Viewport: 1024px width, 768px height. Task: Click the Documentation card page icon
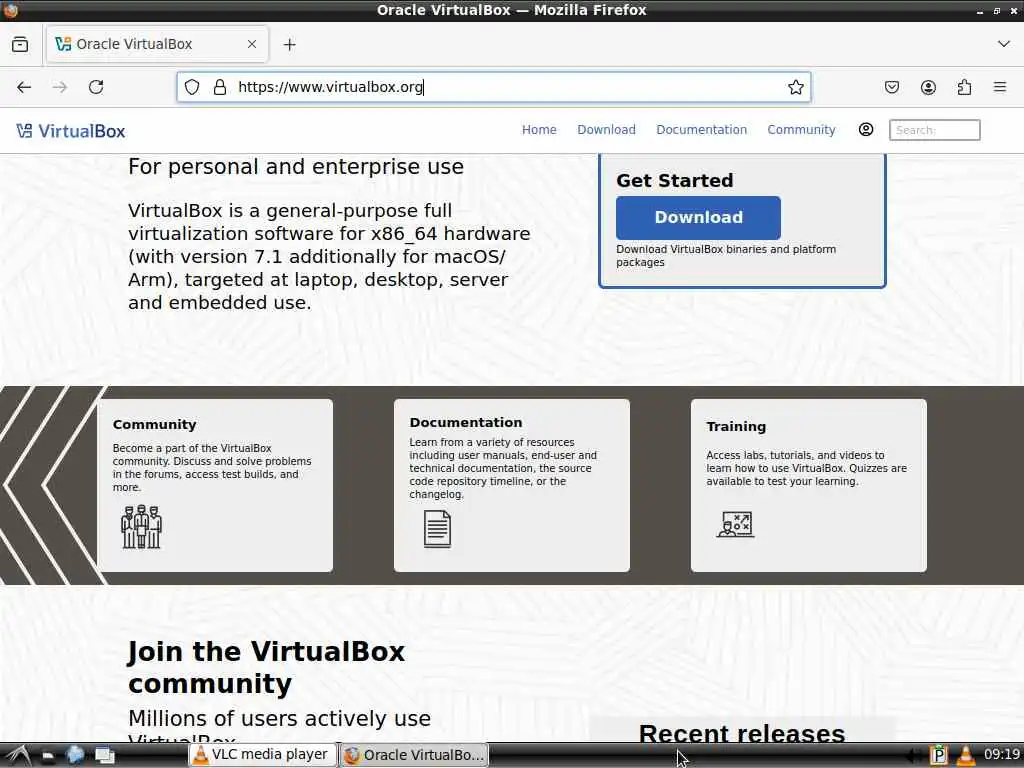(x=437, y=528)
